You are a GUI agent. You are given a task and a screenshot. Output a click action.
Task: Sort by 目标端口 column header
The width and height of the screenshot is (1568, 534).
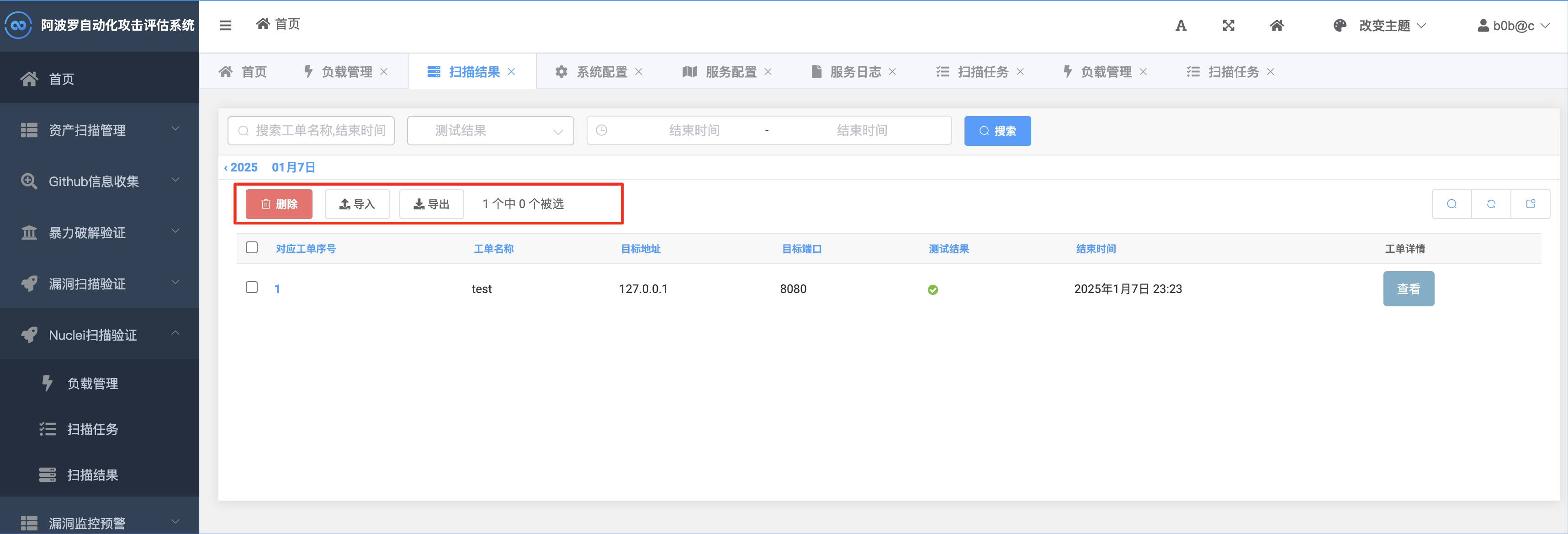pyautogui.click(x=802, y=248)
